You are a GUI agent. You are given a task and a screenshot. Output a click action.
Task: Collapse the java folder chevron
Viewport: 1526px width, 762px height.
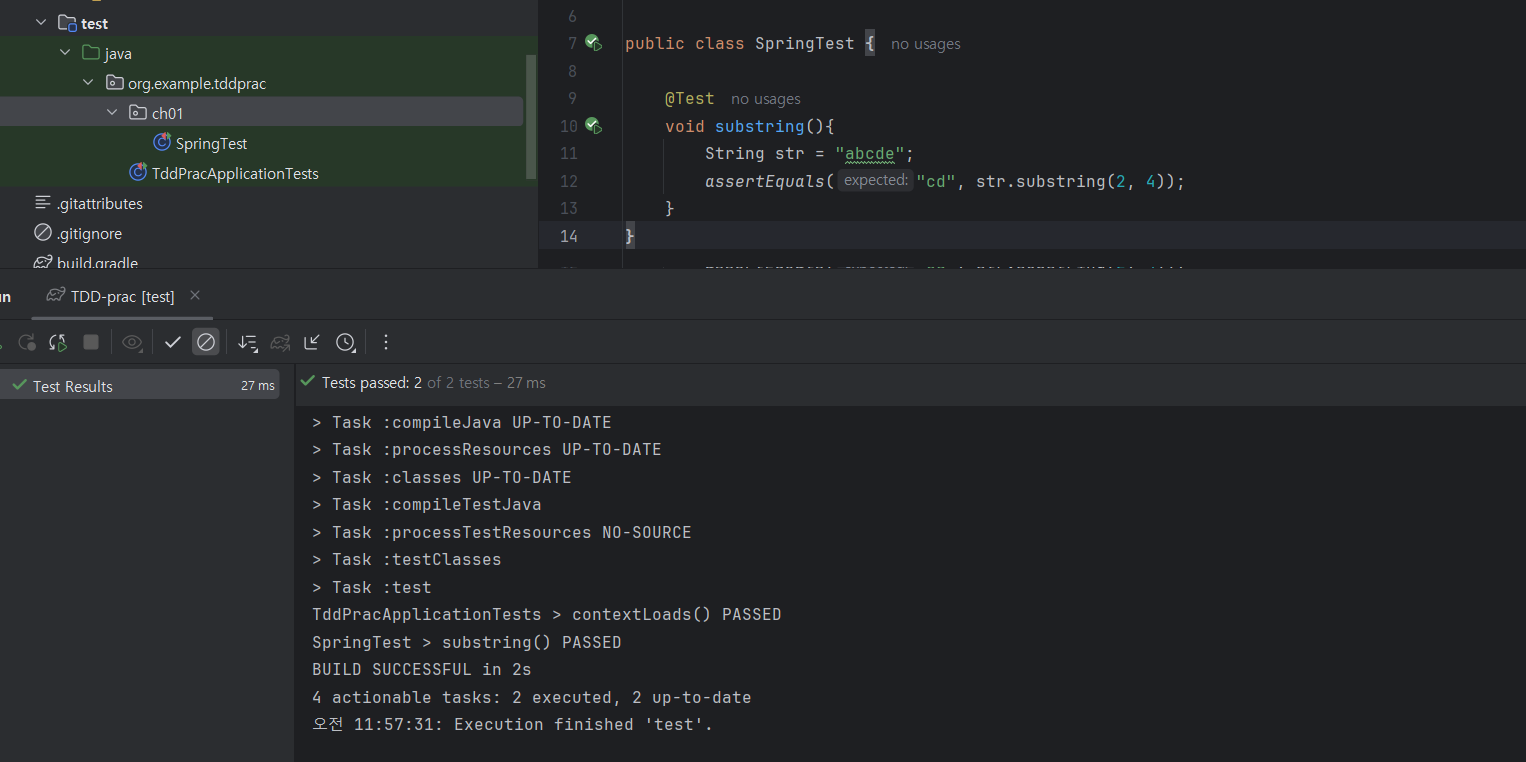tap(65, 52)
